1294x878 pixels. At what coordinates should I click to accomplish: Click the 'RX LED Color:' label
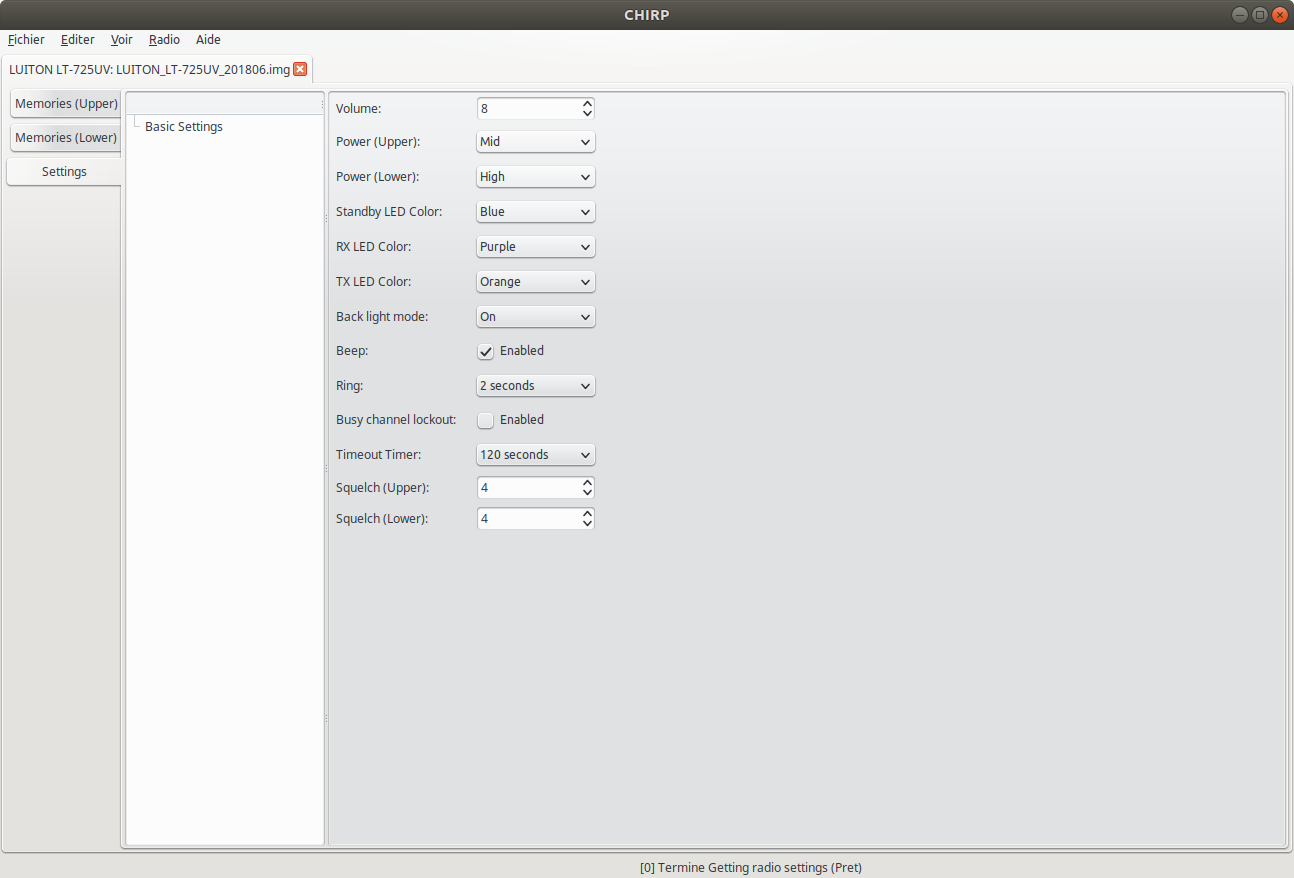coord(373,247)
